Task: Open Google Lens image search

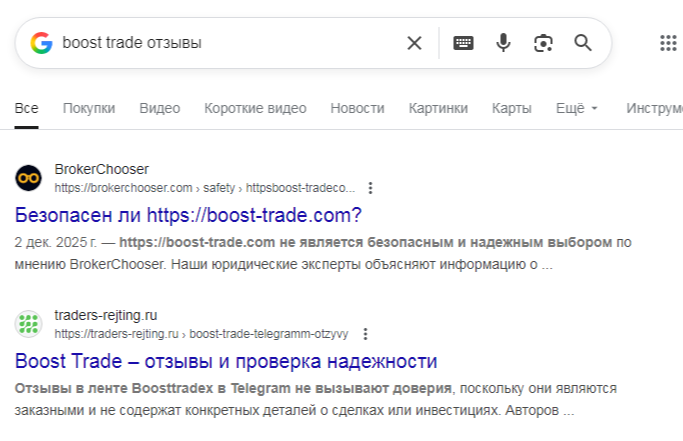Action: [543, 43]
